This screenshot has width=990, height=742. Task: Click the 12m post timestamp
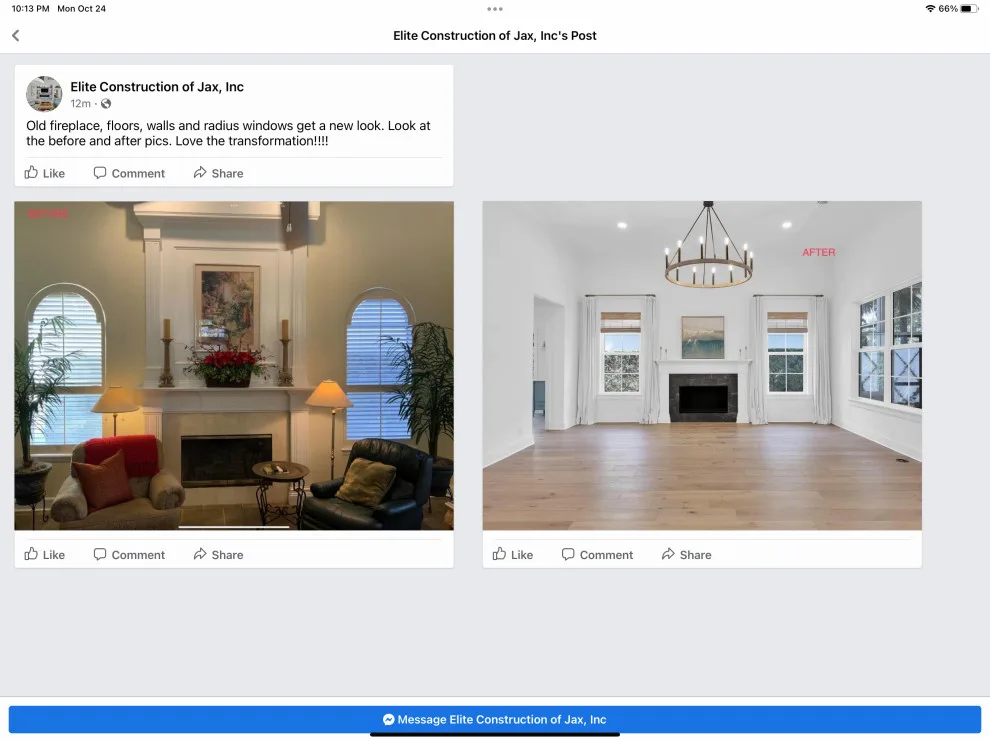(x=81, y=104)
